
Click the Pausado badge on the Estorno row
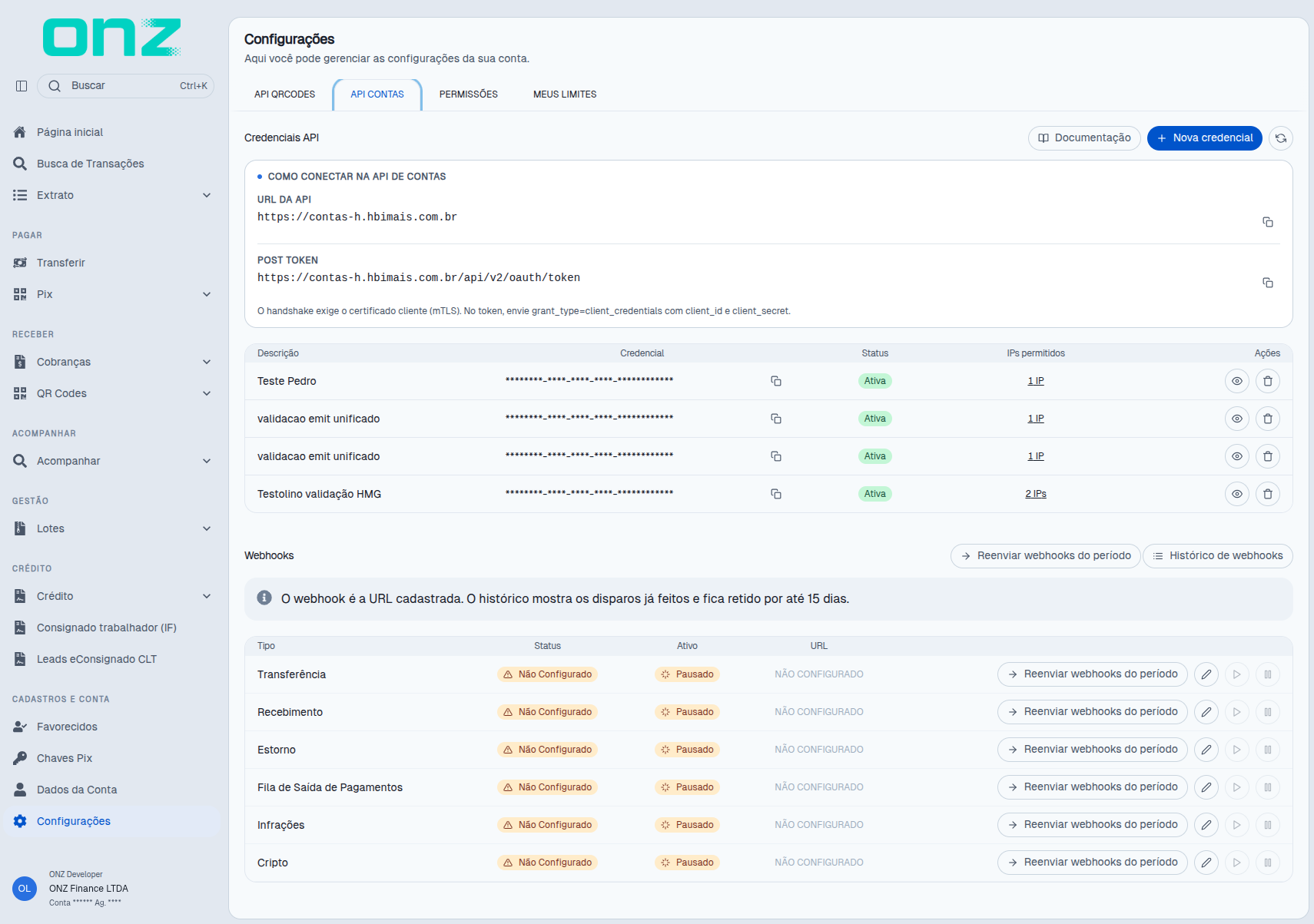(x=687, y=750)
